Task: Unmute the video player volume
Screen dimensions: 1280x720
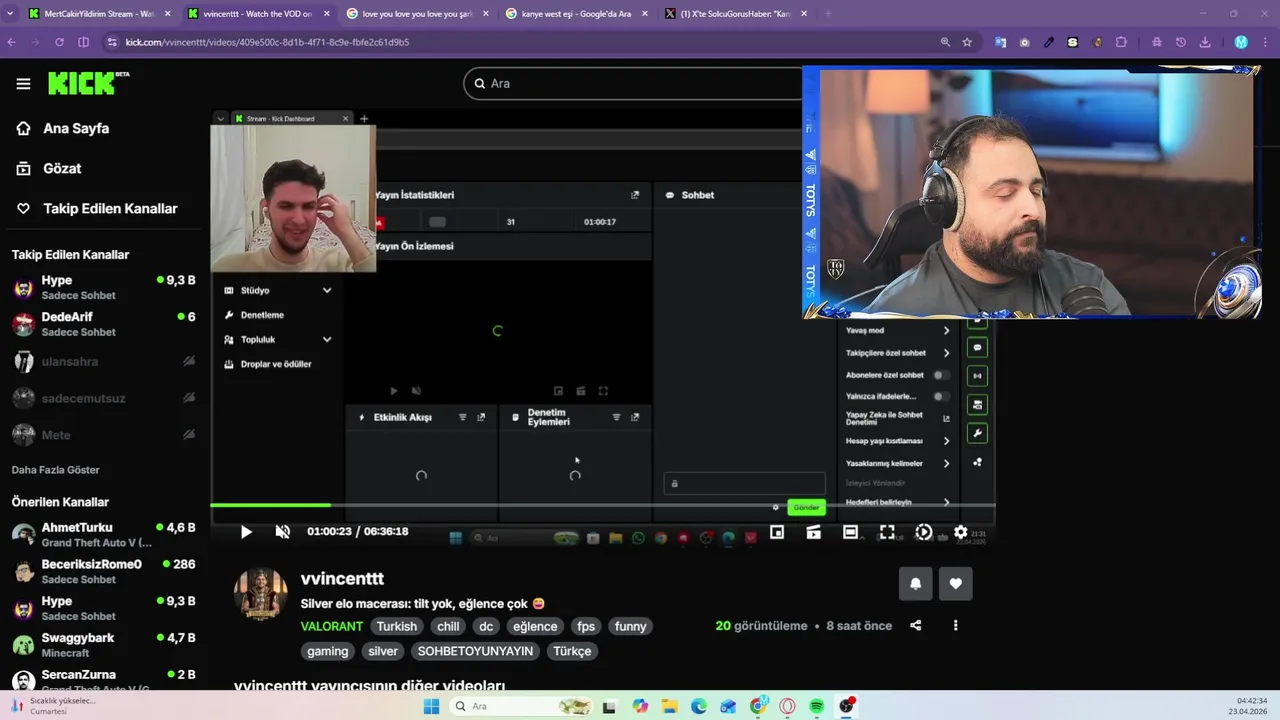Action: (x=283, y=532)
